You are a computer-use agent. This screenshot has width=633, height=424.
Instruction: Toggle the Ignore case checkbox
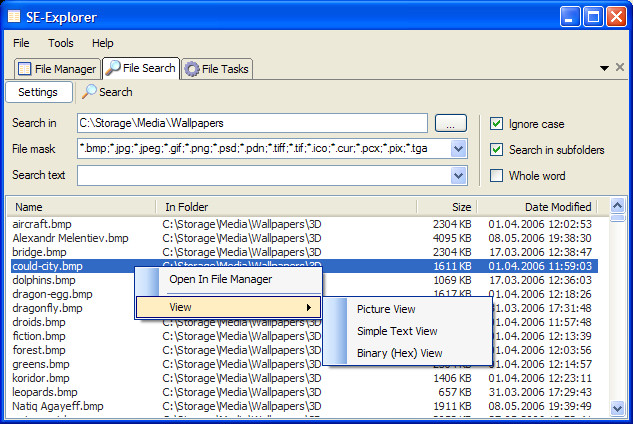coord(496,124)
